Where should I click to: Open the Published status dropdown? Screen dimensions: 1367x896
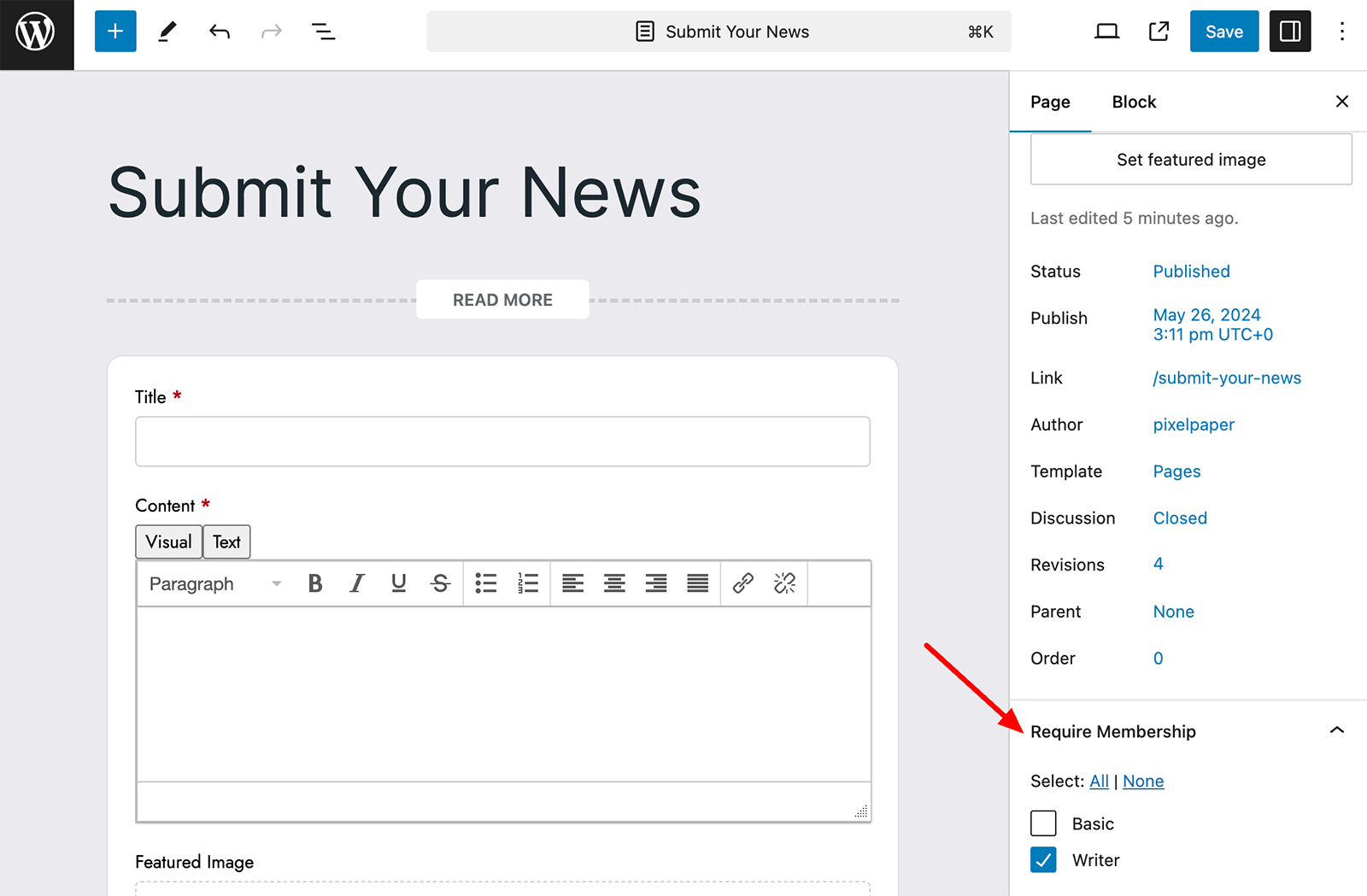coord(1191,272)
